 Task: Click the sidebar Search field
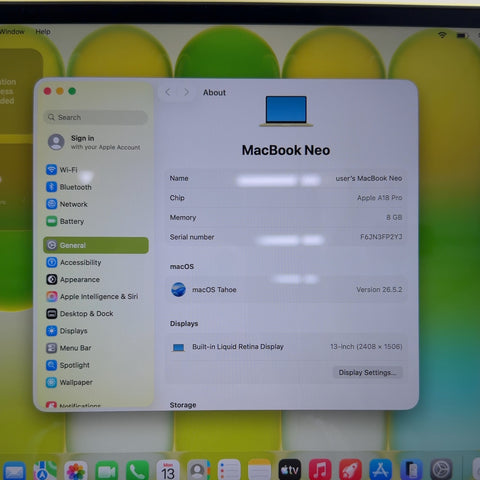pos(96,117)
